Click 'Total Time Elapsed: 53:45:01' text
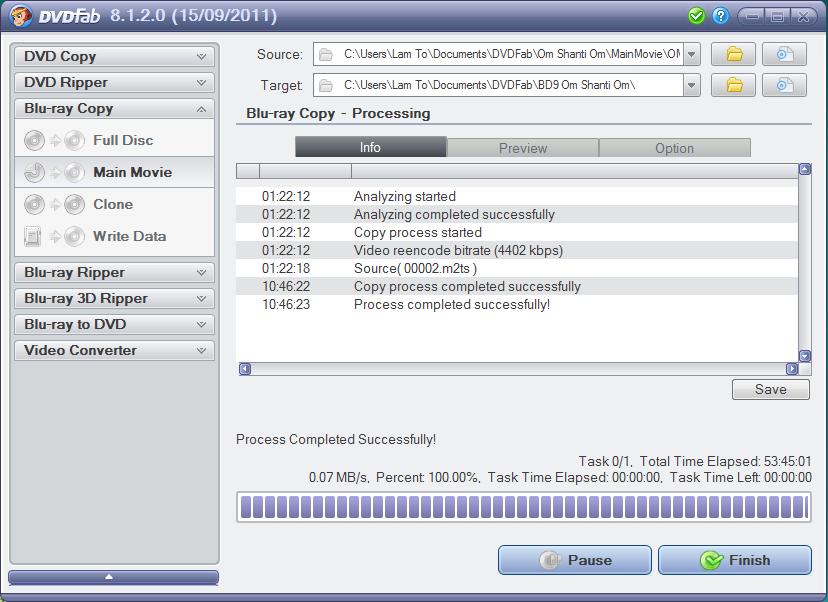Viewport: 828px width, 602px height. pos(725,461)
